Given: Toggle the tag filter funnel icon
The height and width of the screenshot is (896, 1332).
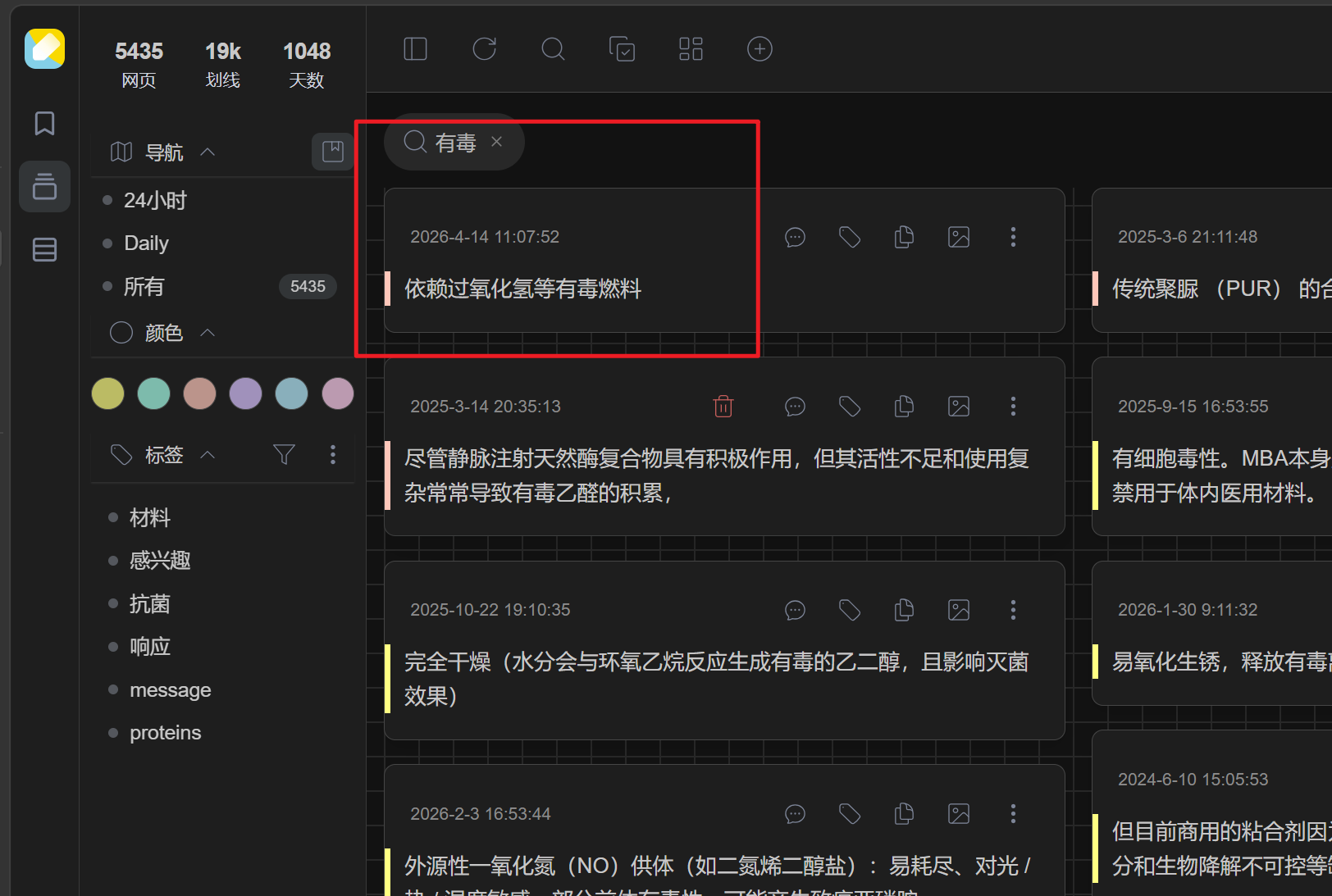Looking at the screenshot, I should 284,455.
